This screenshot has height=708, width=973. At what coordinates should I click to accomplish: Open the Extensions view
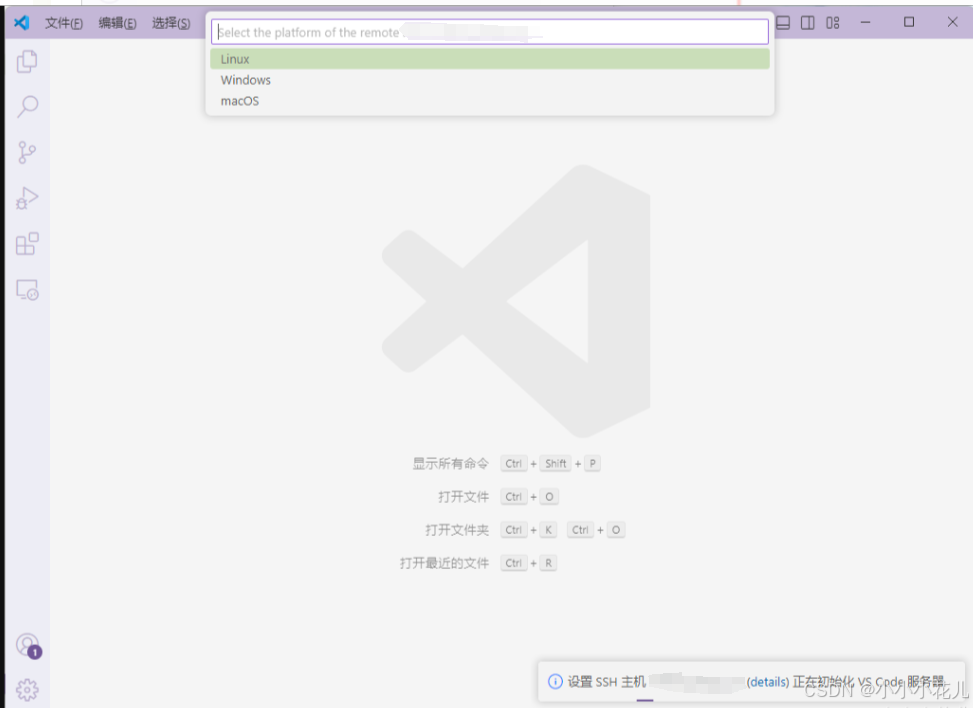pos(27,244)
